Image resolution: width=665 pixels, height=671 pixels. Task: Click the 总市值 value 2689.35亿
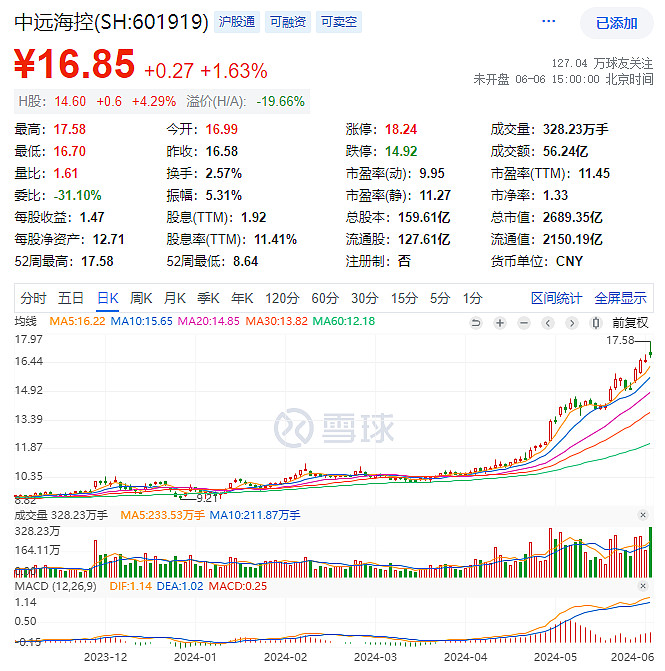tap(573, 217)
